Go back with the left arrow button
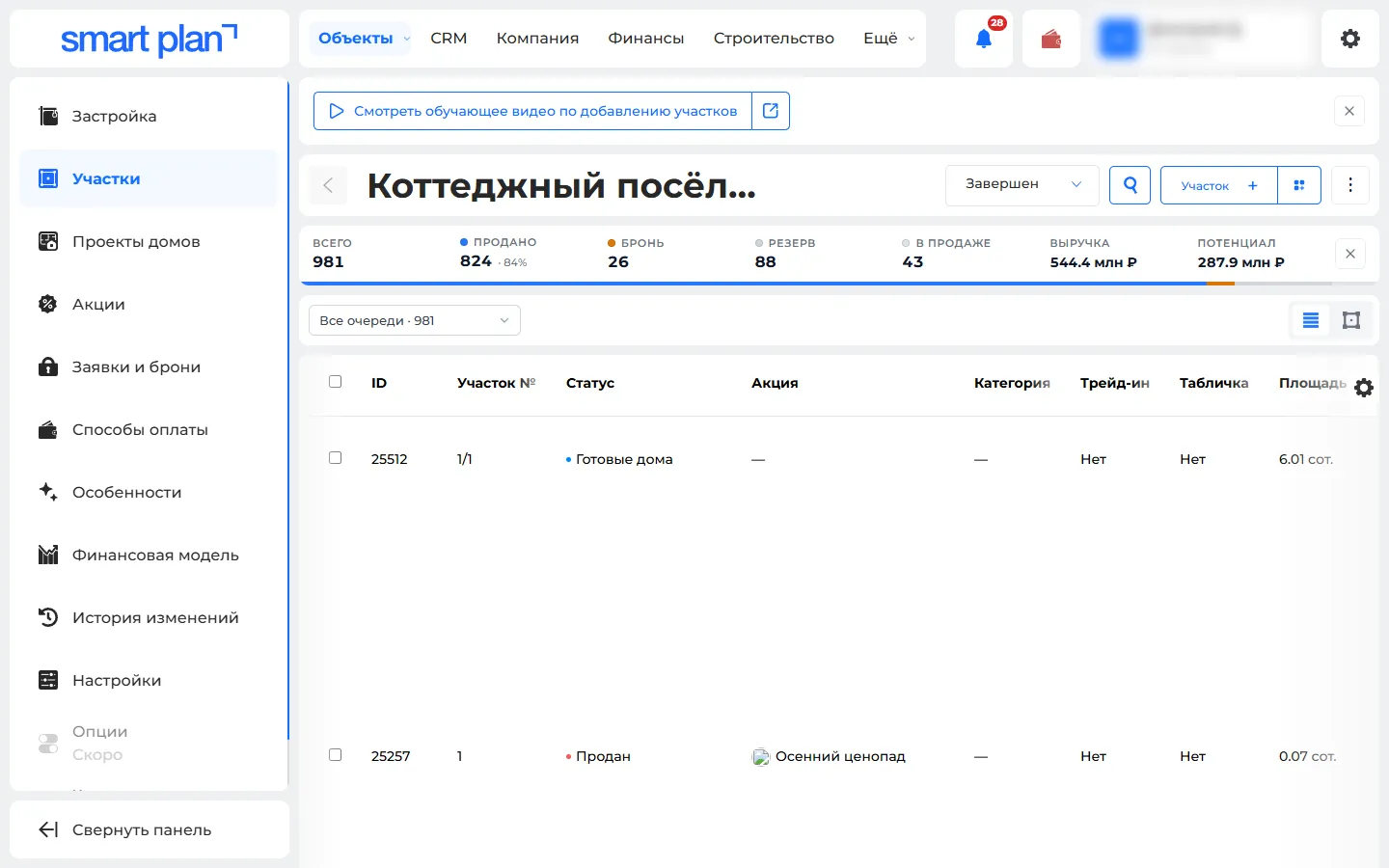 tap(328, 185)
